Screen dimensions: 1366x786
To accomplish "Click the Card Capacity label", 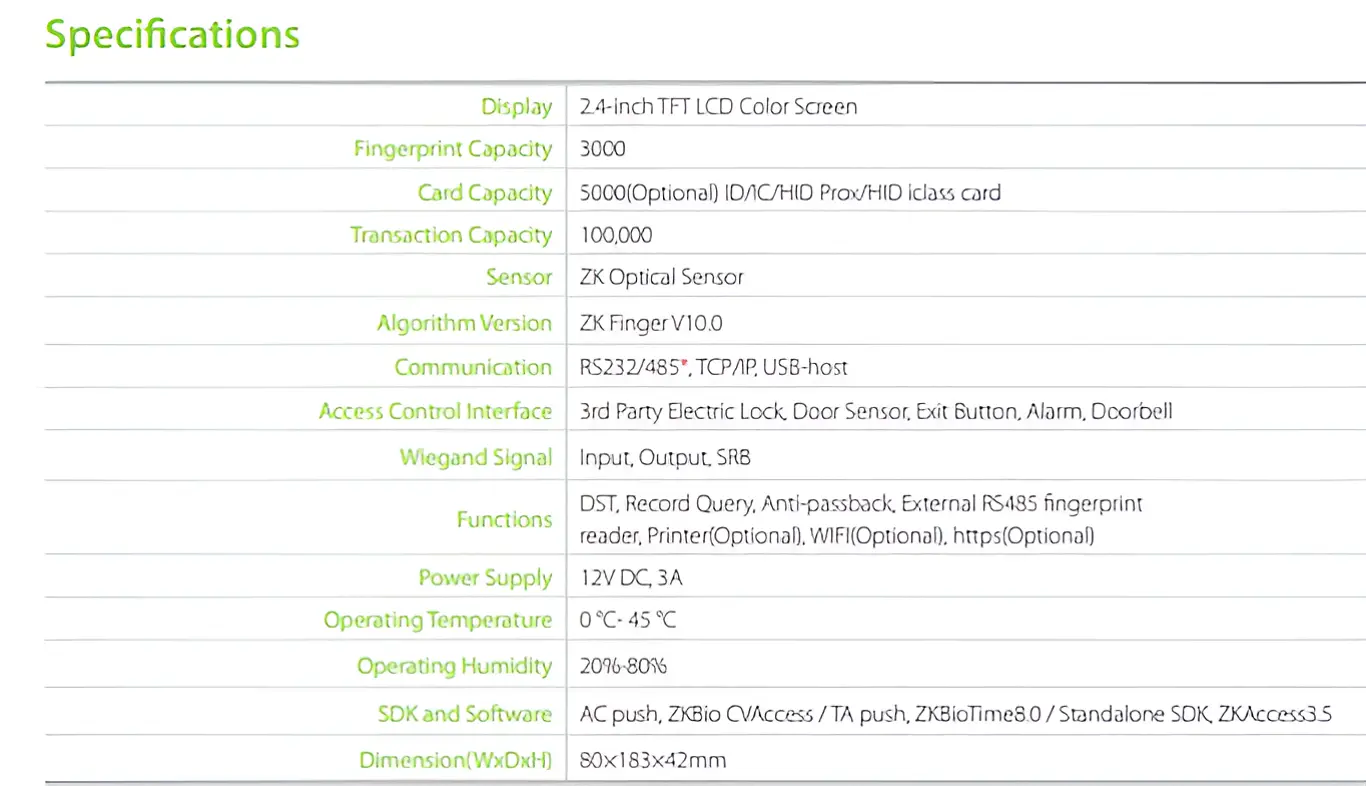I will [484, 193].
